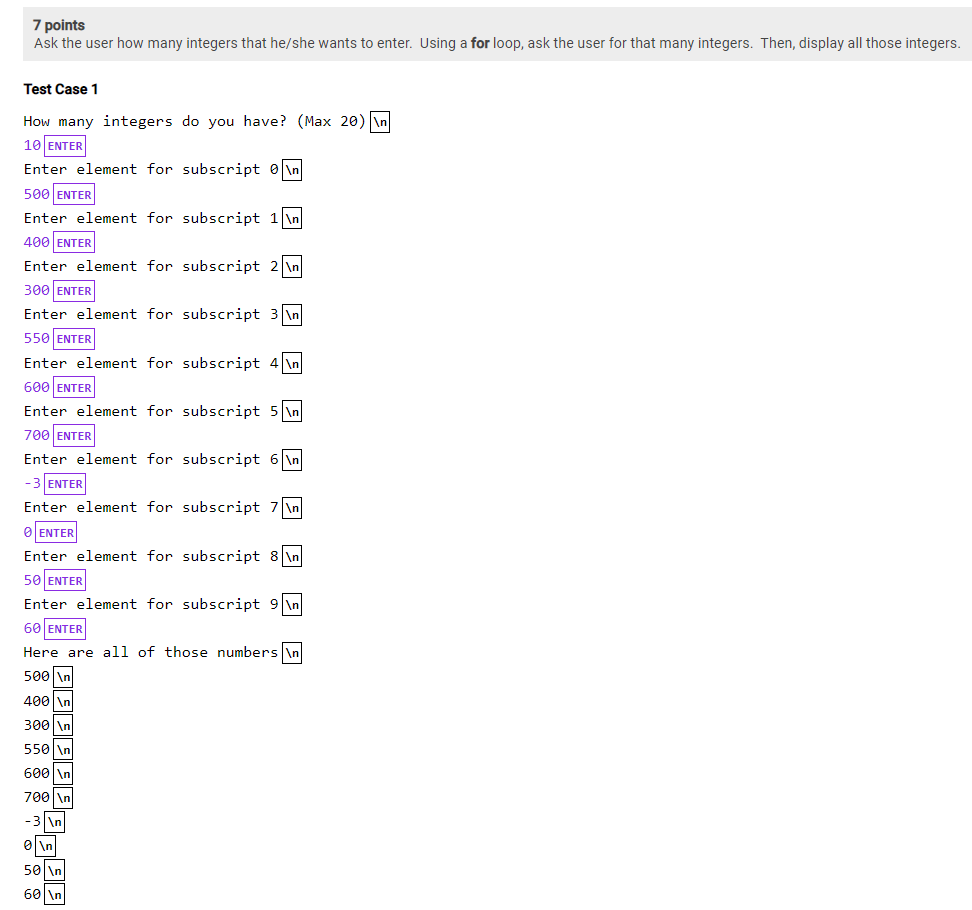Click the \n marker beside output -3

click(x=54, y=821)
